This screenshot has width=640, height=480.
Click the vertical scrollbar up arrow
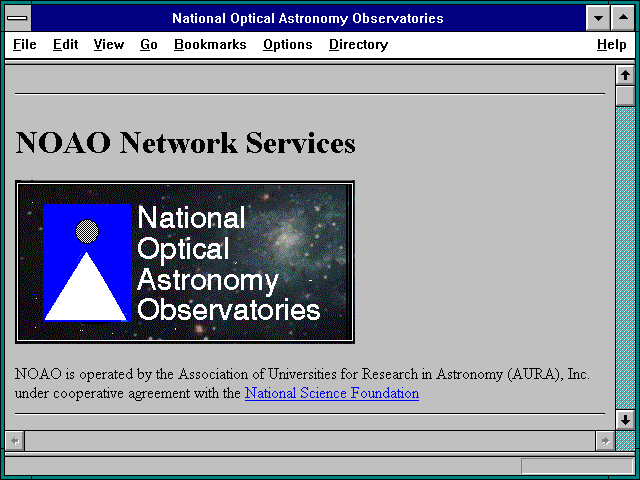625,75
